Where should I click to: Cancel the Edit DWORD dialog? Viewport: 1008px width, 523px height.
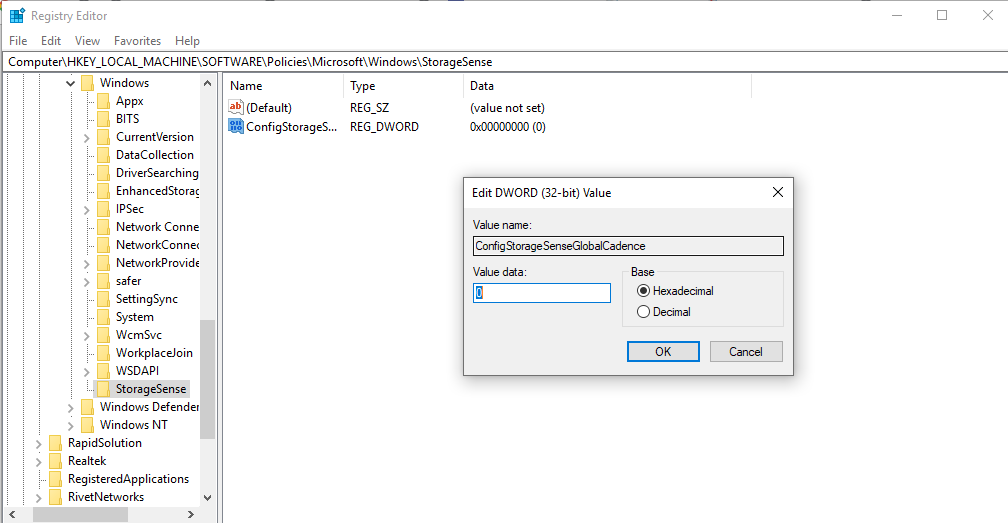(x=746, y=351)
